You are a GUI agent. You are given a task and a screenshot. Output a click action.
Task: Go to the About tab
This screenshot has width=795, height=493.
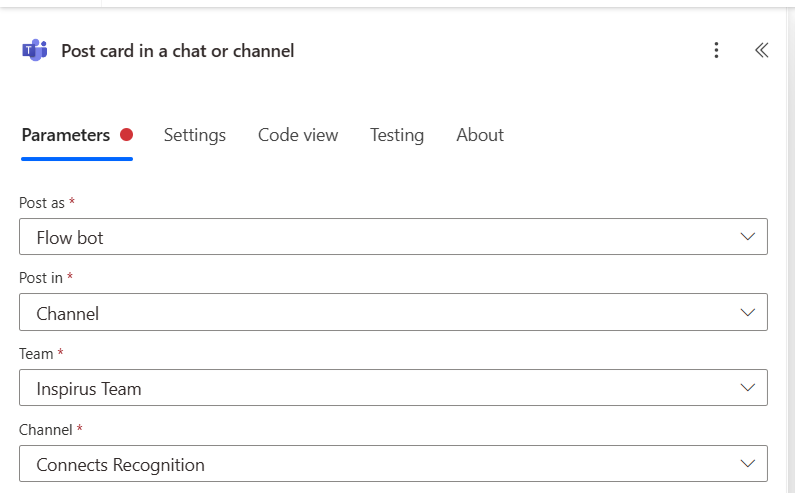point(480,135)
